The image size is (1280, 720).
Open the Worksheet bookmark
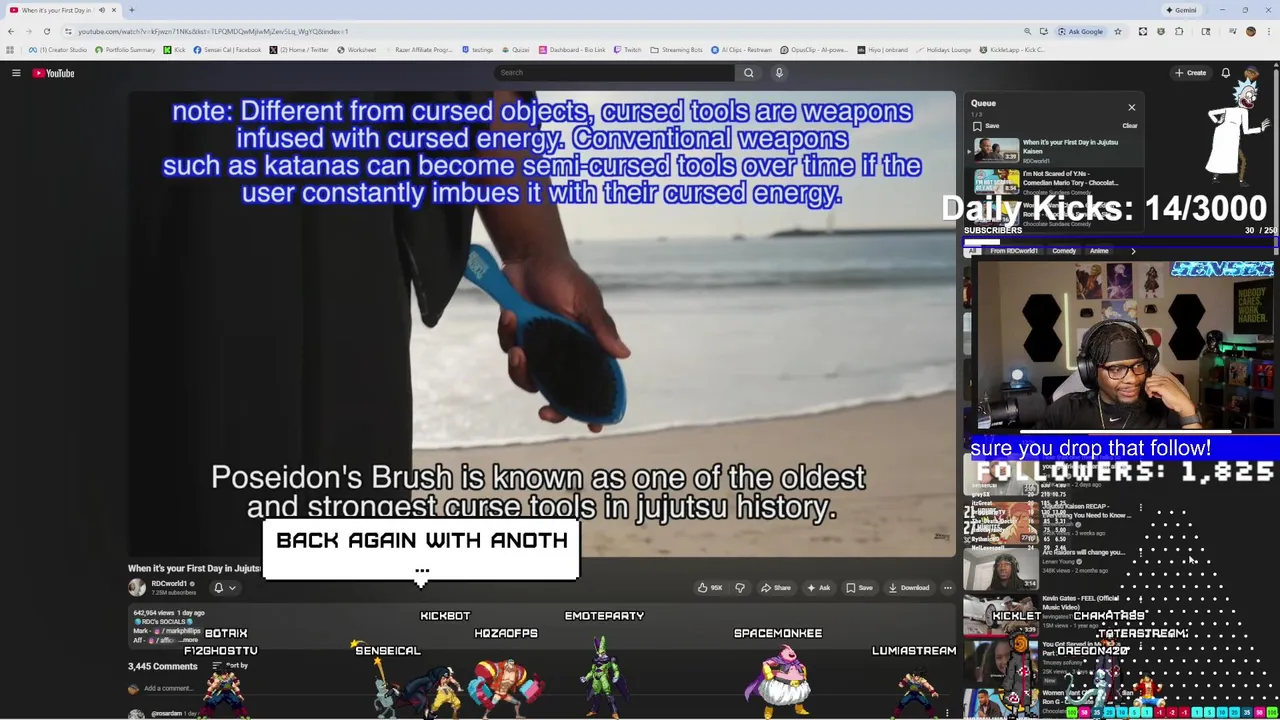[357, 50]
